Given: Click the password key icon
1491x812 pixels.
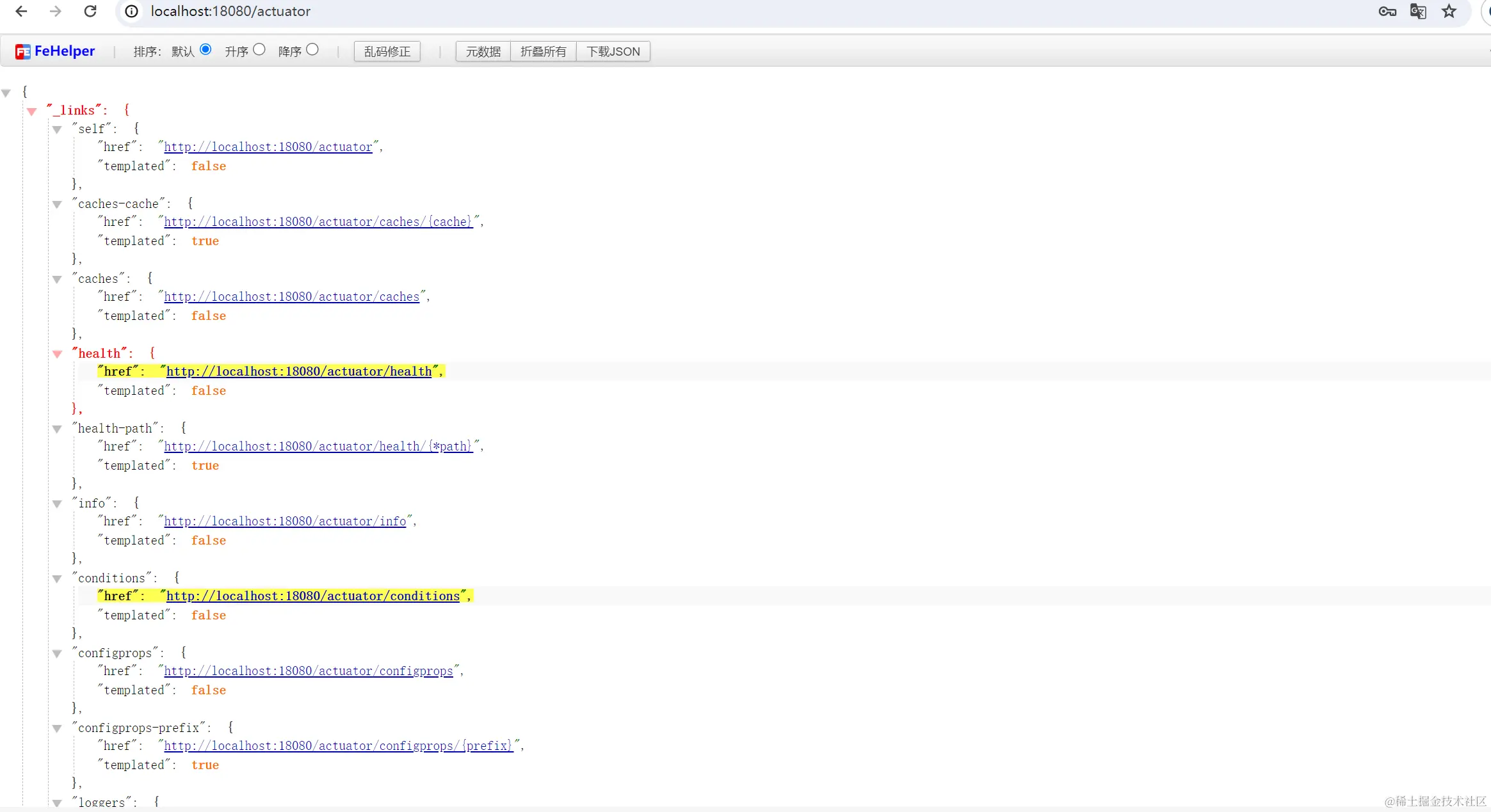Looking at the screenshot, I should [x=1387, y=12].
